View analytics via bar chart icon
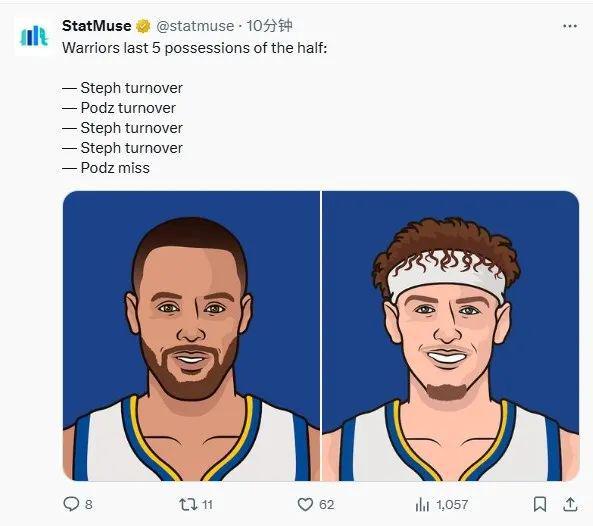Image resolution: width=593 pixels, height=526 pixels. tap(422, 504)
